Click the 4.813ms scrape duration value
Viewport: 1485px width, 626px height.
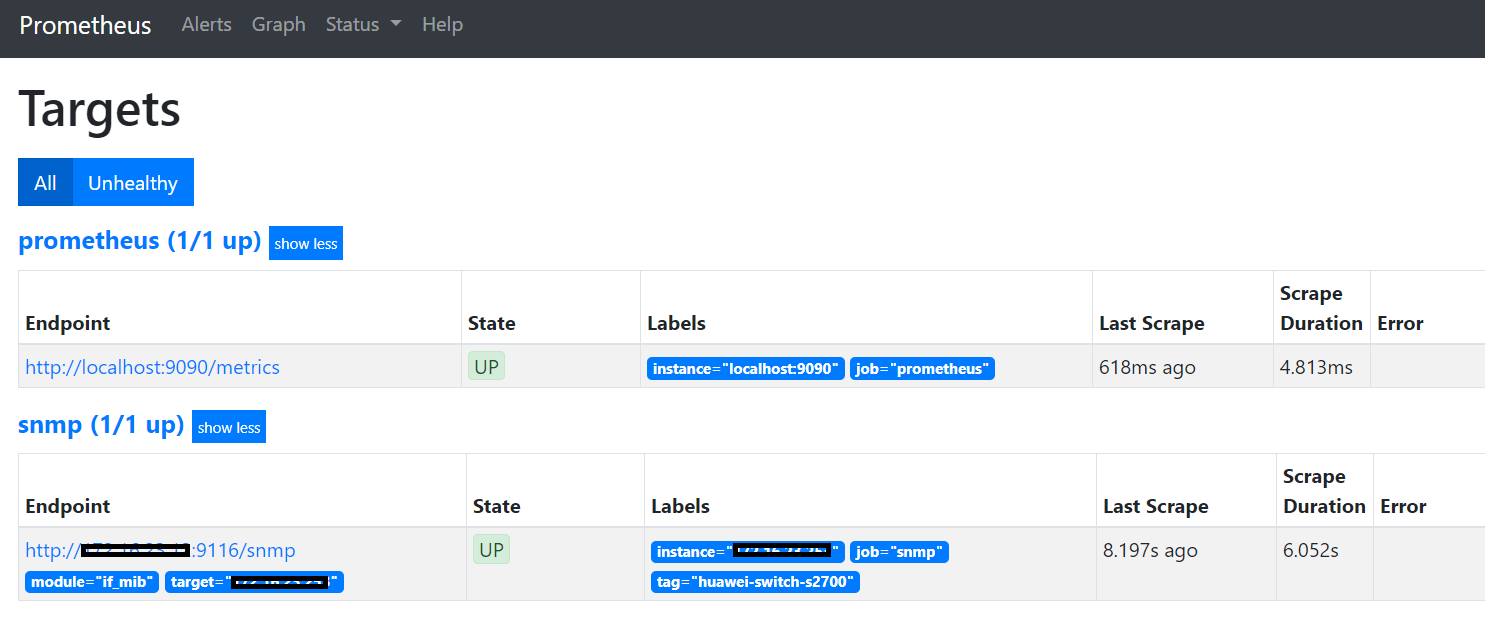click(x=1316, y=367)
